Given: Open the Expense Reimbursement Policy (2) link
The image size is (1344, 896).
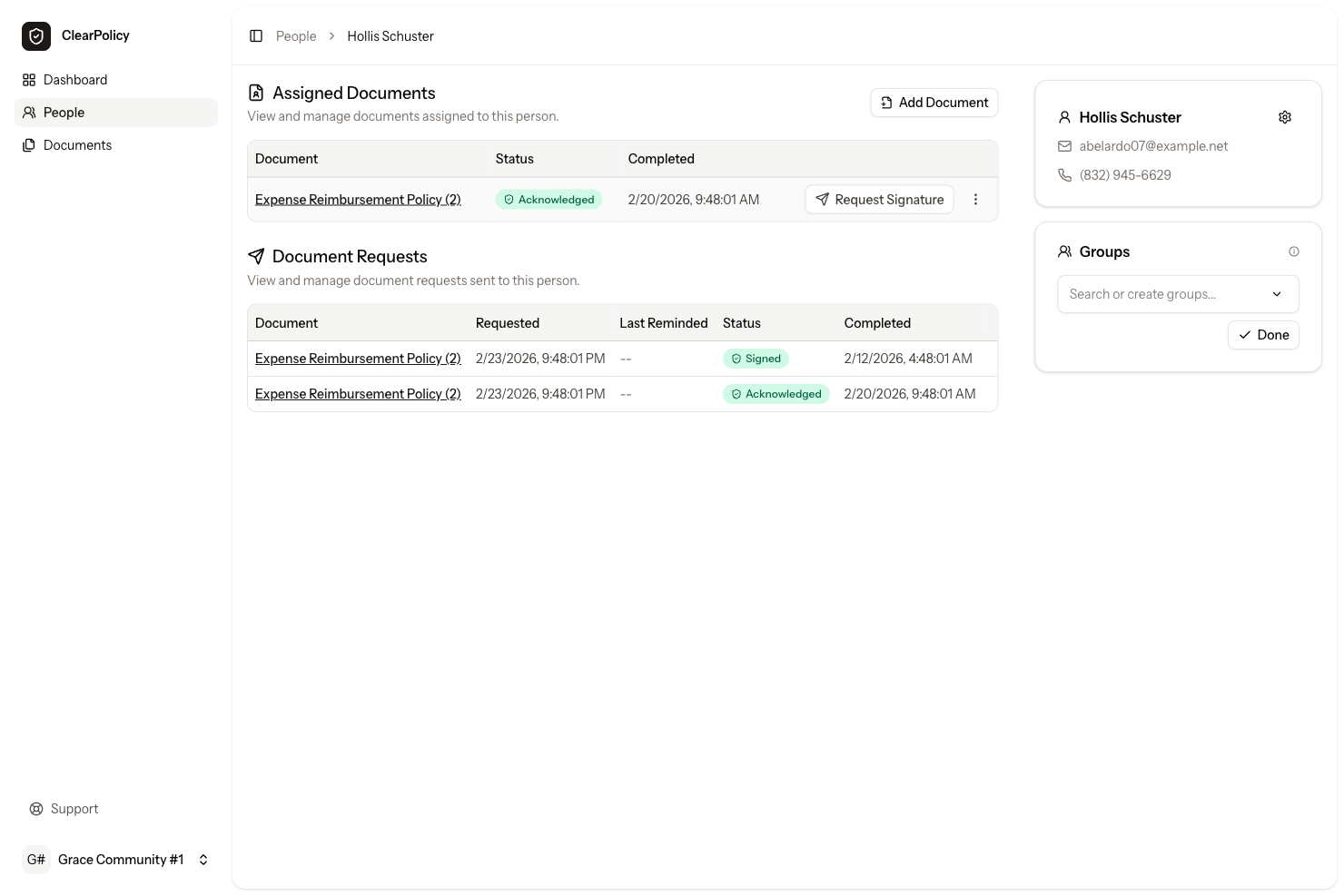Looking at the screenshot, I should [x=358, y=199].
